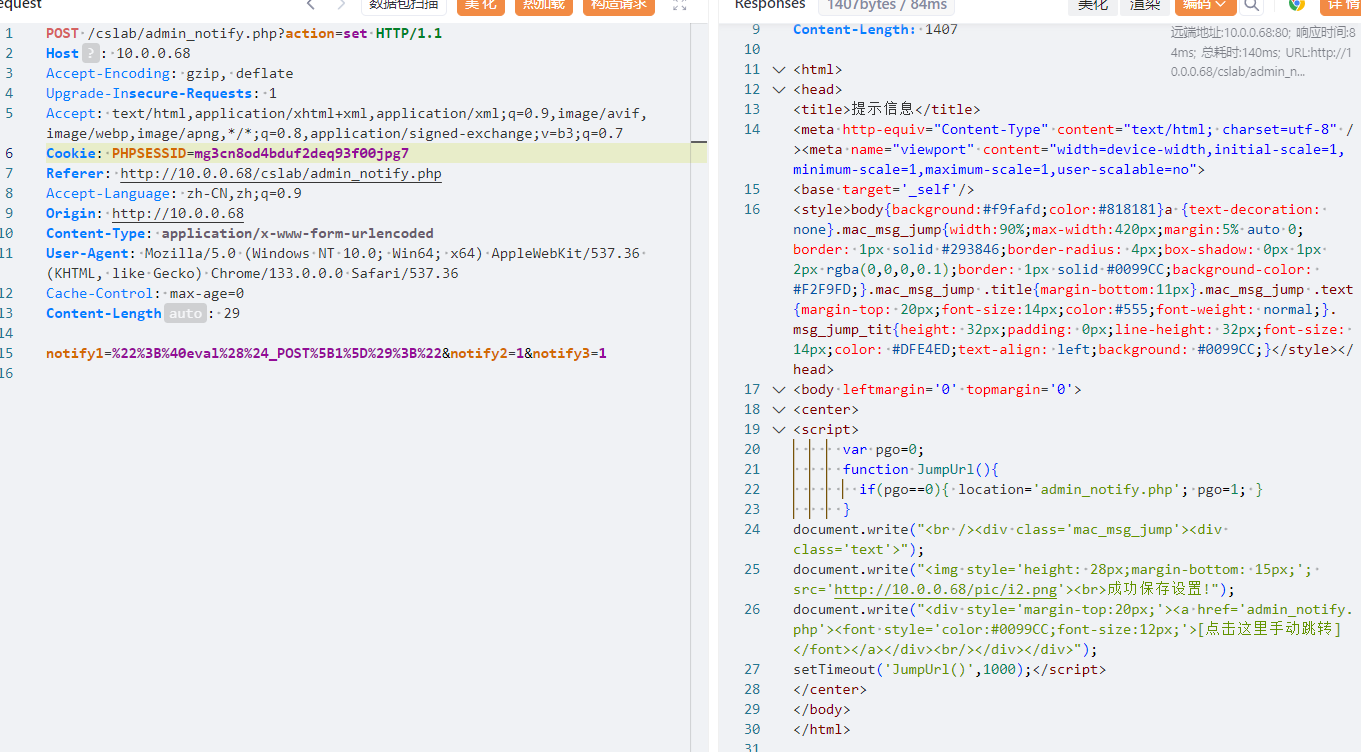
Task: Click the <base target='_self'/> line
Action: coord(883,189)
